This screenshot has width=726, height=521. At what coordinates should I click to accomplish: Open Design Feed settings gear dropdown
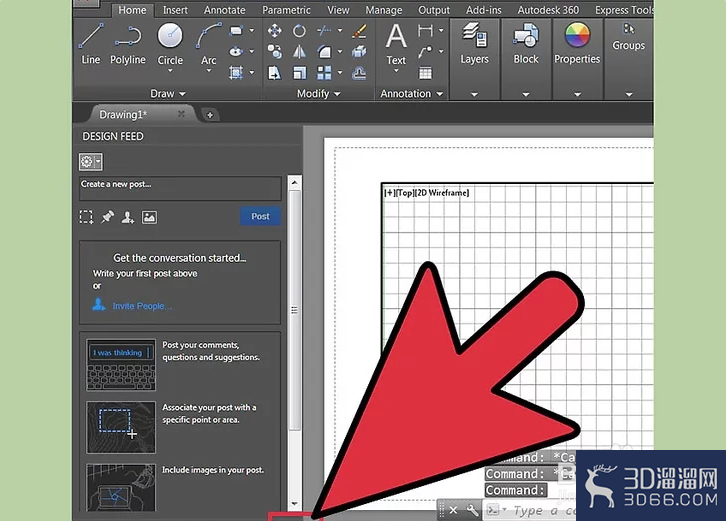point(90,162)
